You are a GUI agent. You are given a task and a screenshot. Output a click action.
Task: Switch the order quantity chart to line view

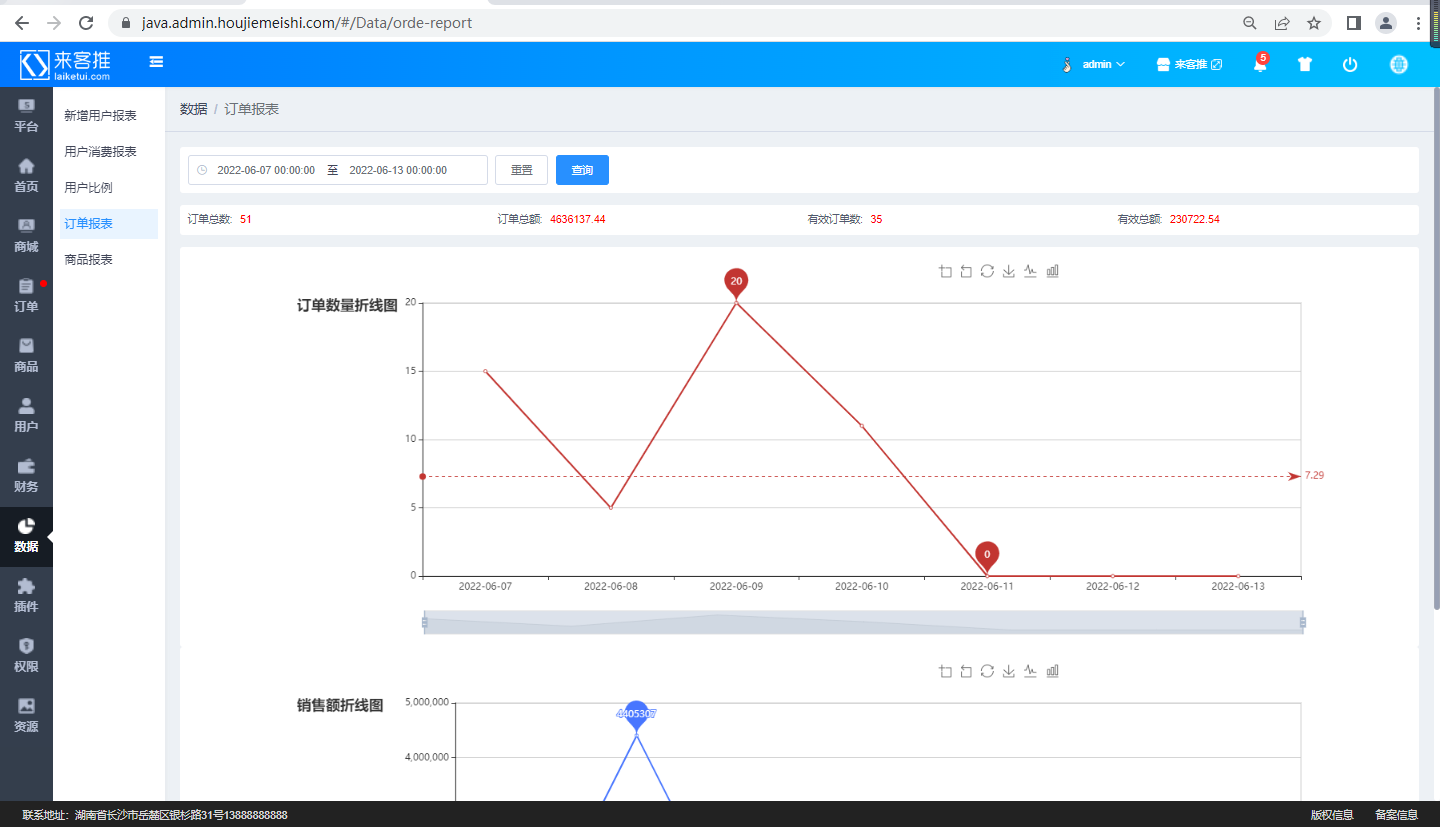[1030, 271]
